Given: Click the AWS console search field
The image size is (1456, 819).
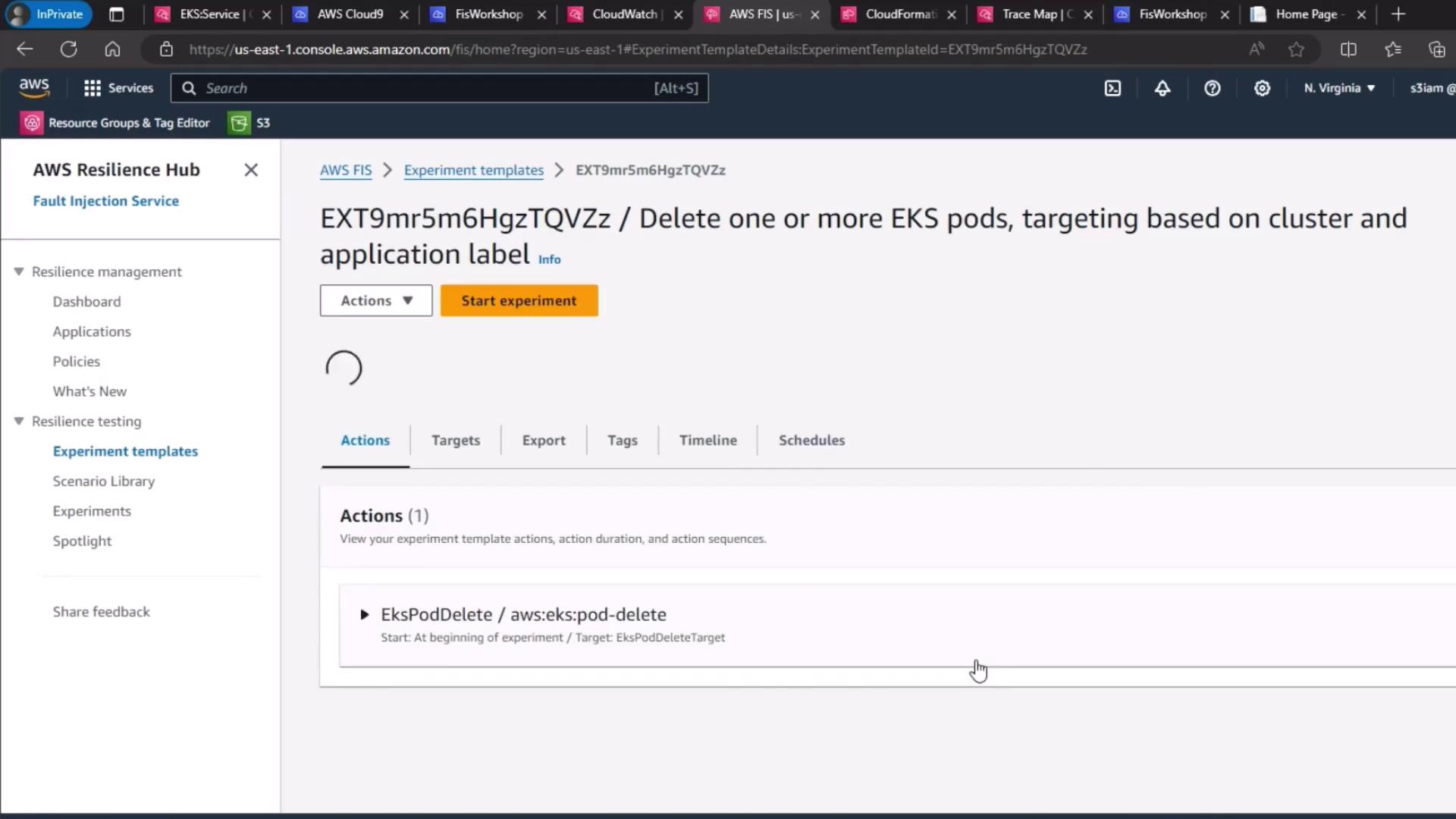Looking at the screenshot, I should click(440, 88).
